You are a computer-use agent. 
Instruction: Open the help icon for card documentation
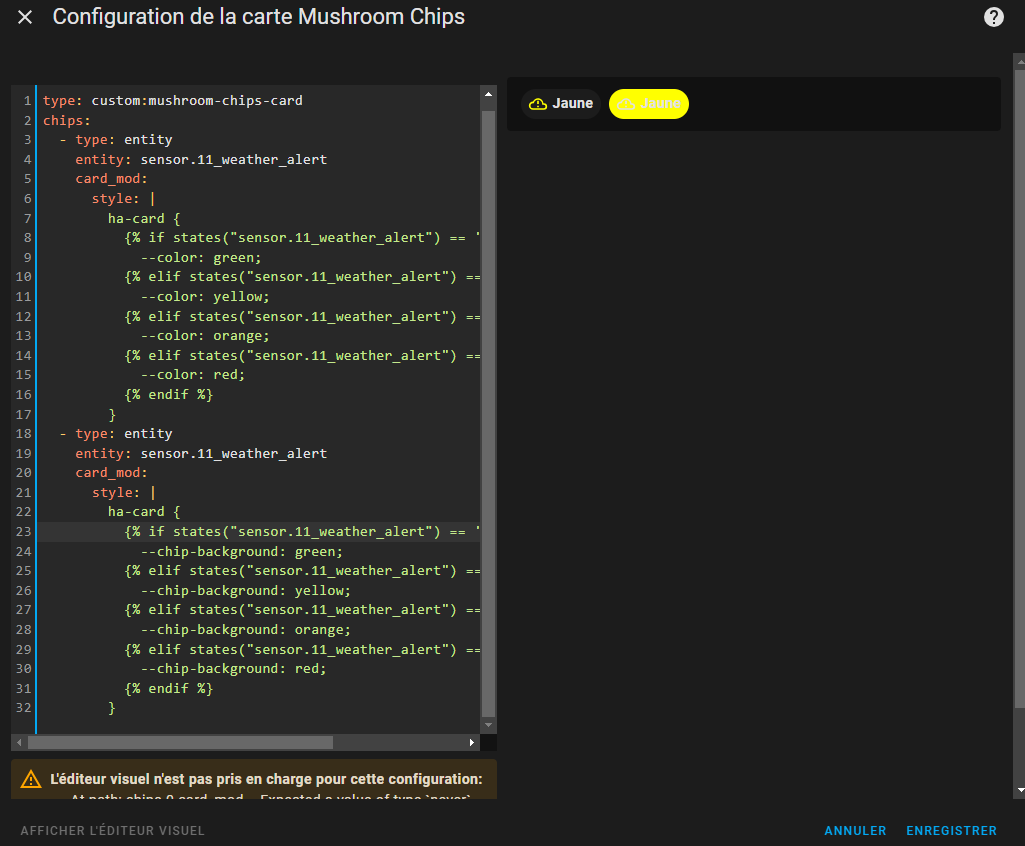tap(993, 17)
